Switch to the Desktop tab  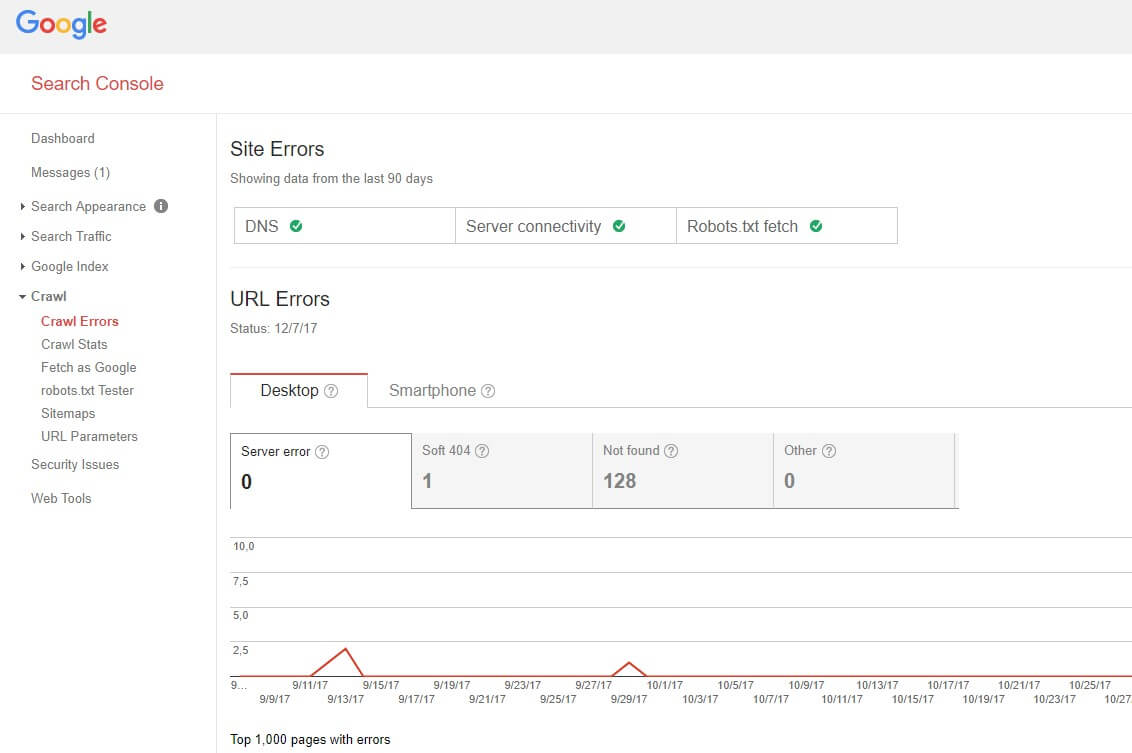[x=299, y=391]
